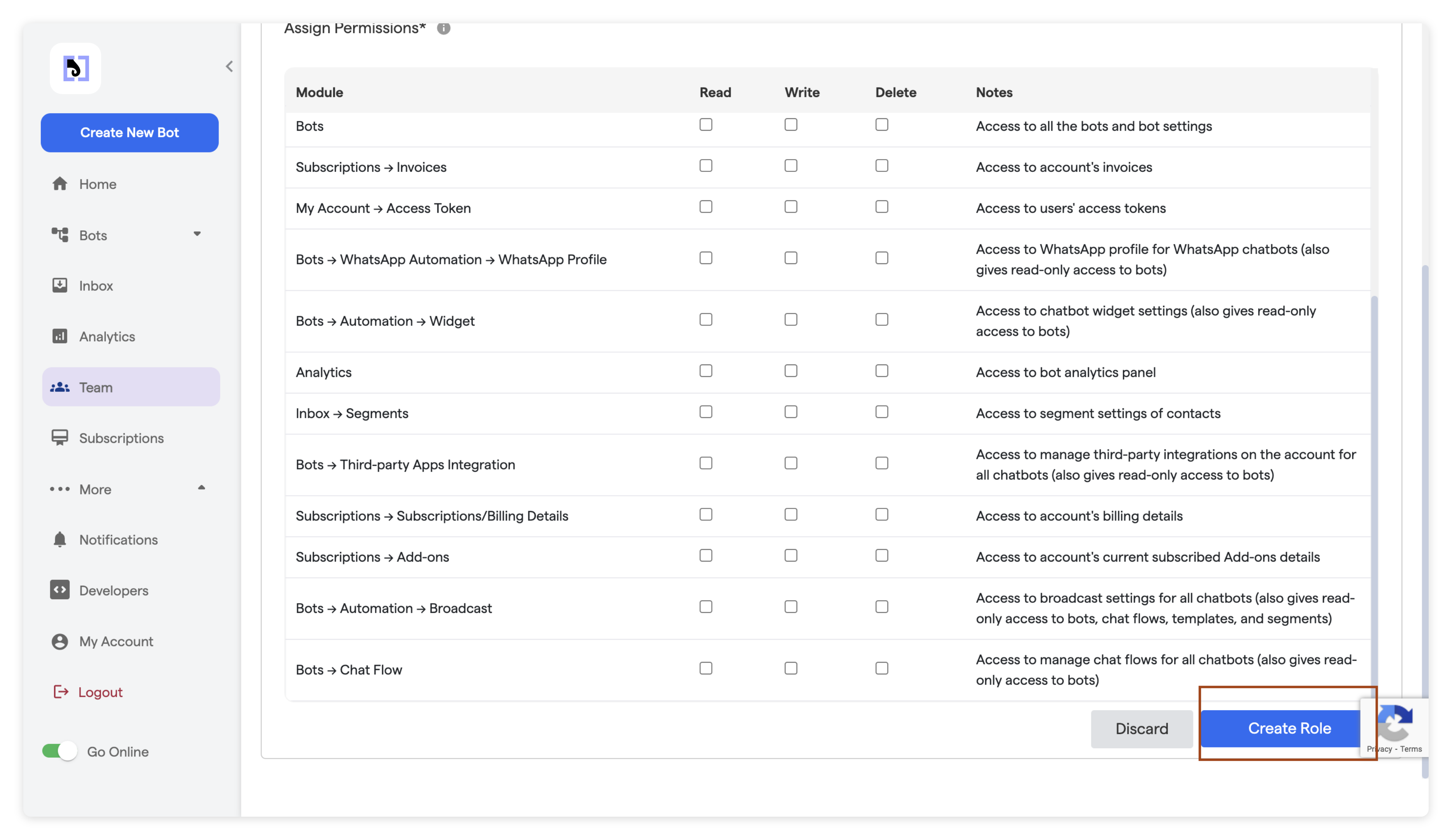
Task: Click the Inbox tray icon
Action: (x=60, y=285)
